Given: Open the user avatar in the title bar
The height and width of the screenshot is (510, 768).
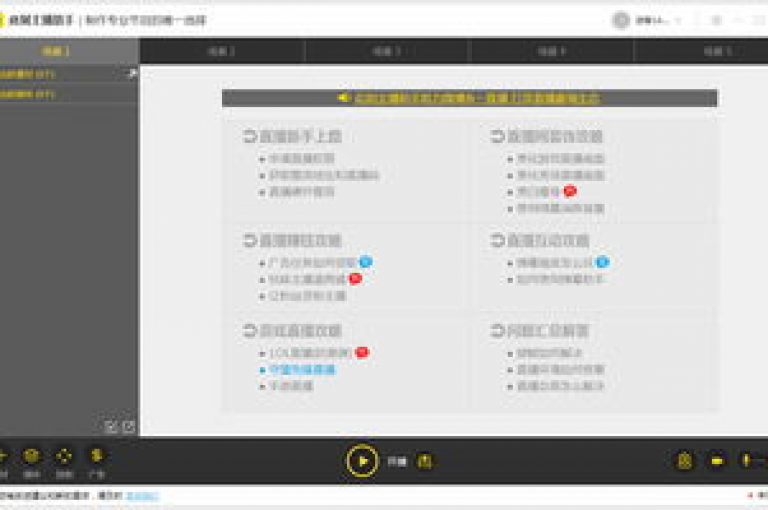Looking at the screenshot, I should [x=621, y=20].
